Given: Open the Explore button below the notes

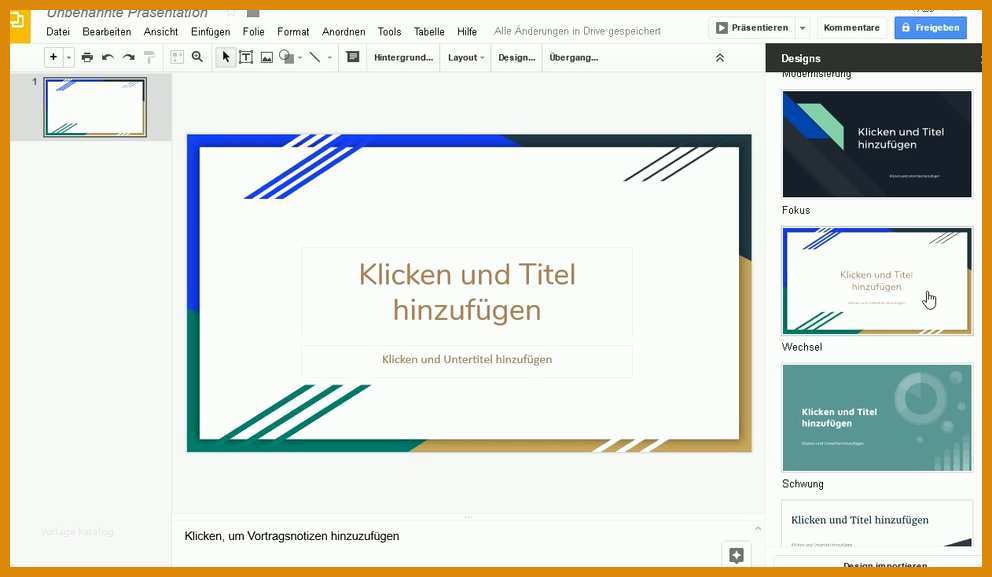Looking at the screenshot, I should 736,555.
